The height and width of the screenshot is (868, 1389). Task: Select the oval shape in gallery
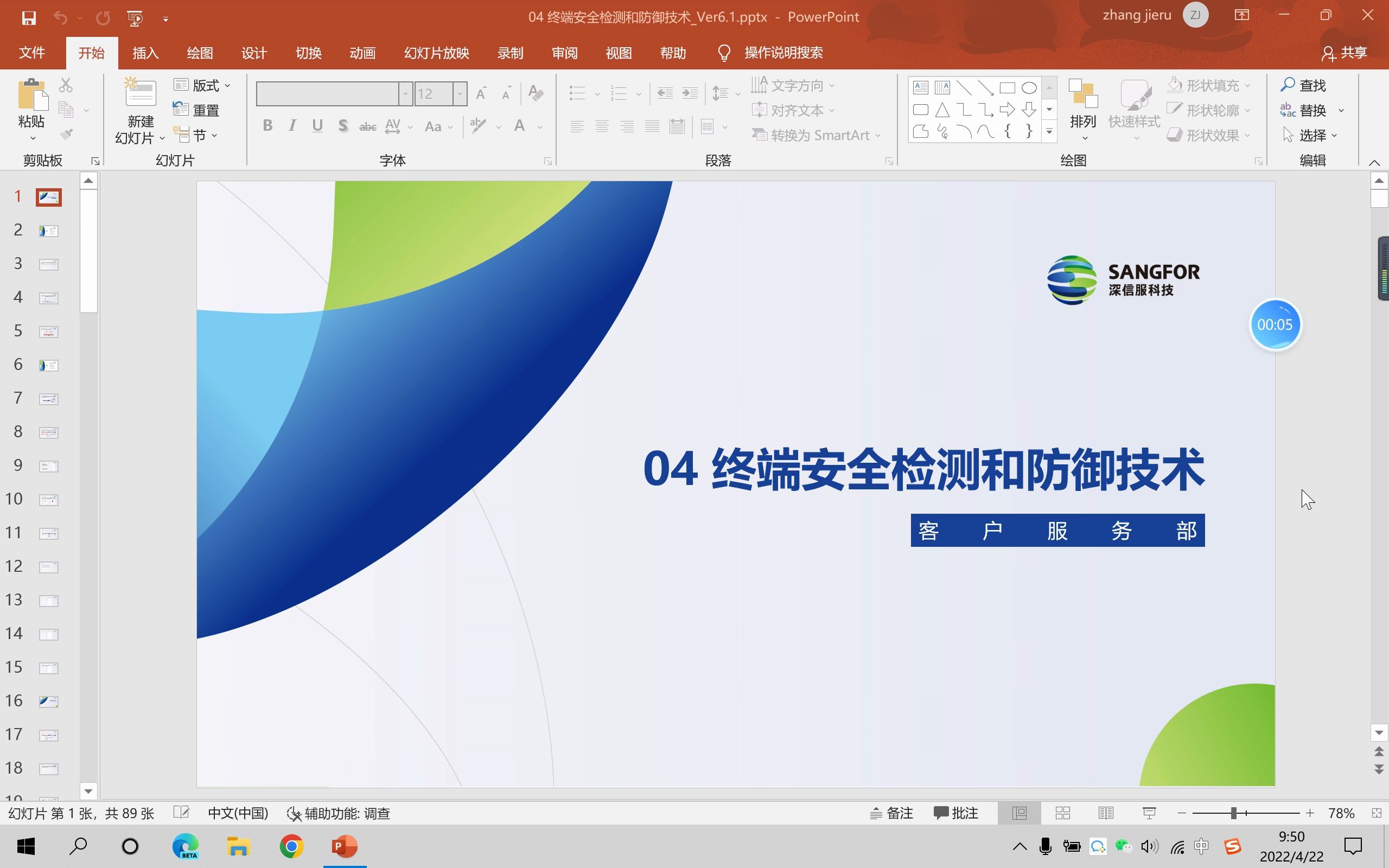1029,88
